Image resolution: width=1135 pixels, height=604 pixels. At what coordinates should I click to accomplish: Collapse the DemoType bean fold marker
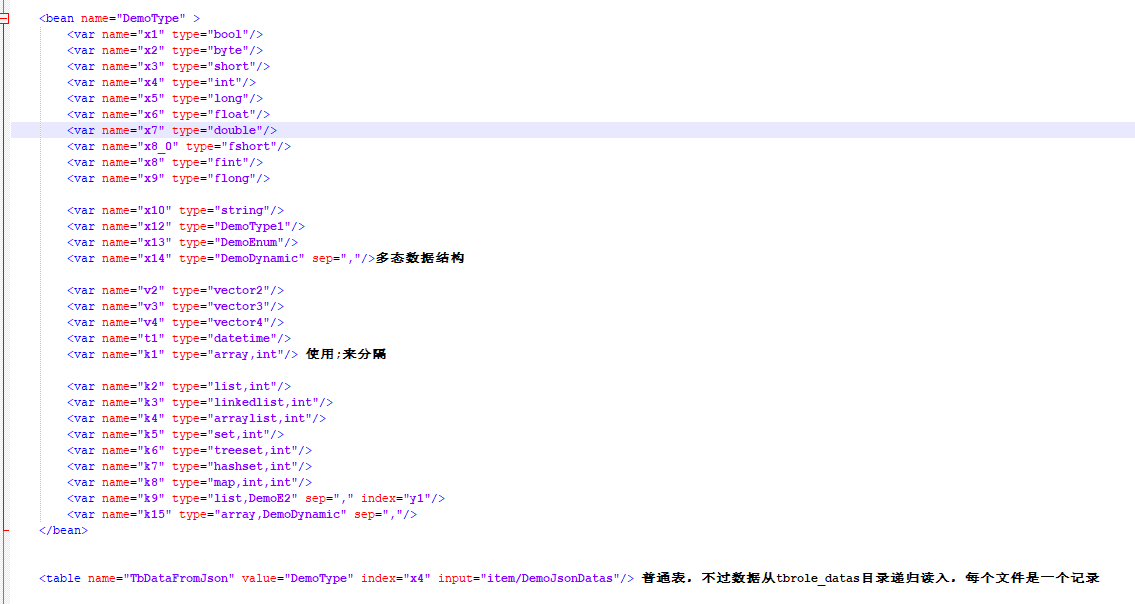pyautogui.click(x=5, y=18)
